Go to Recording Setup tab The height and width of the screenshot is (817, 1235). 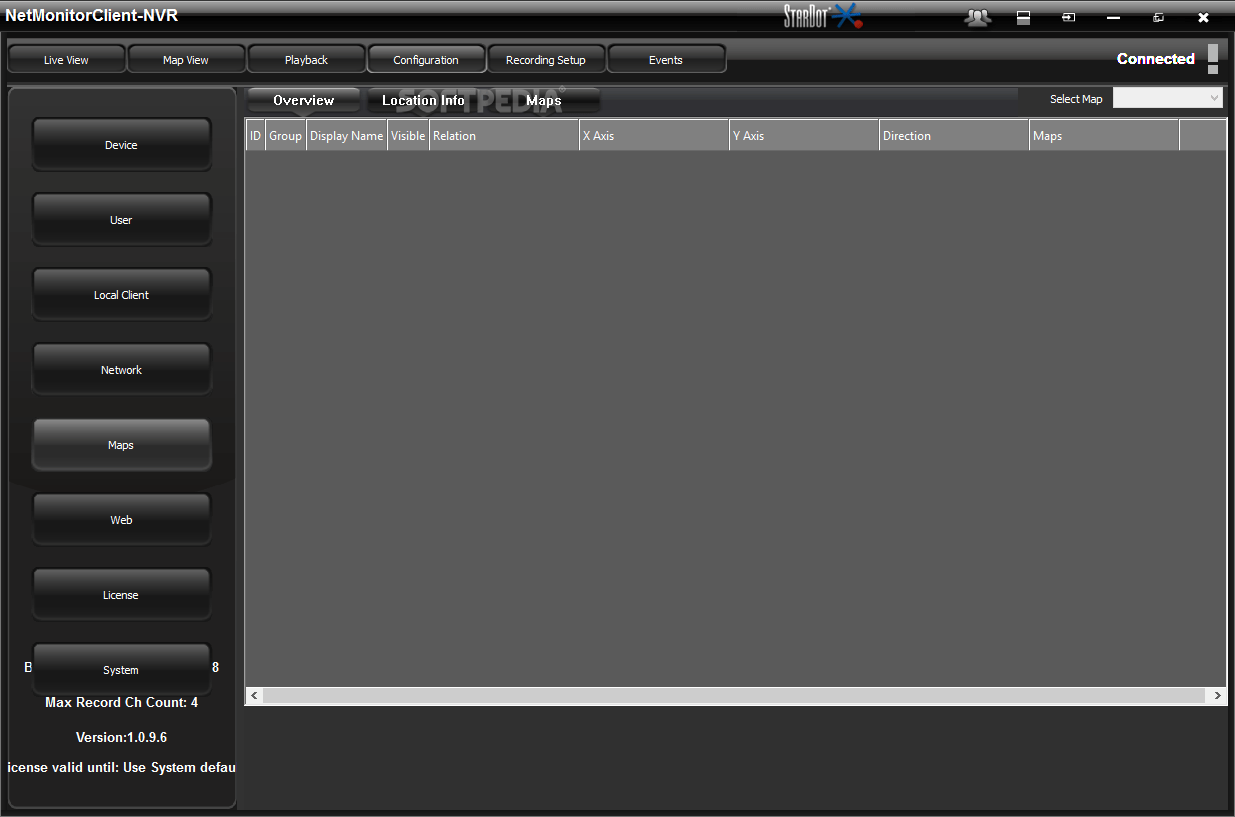pos(546,60)
